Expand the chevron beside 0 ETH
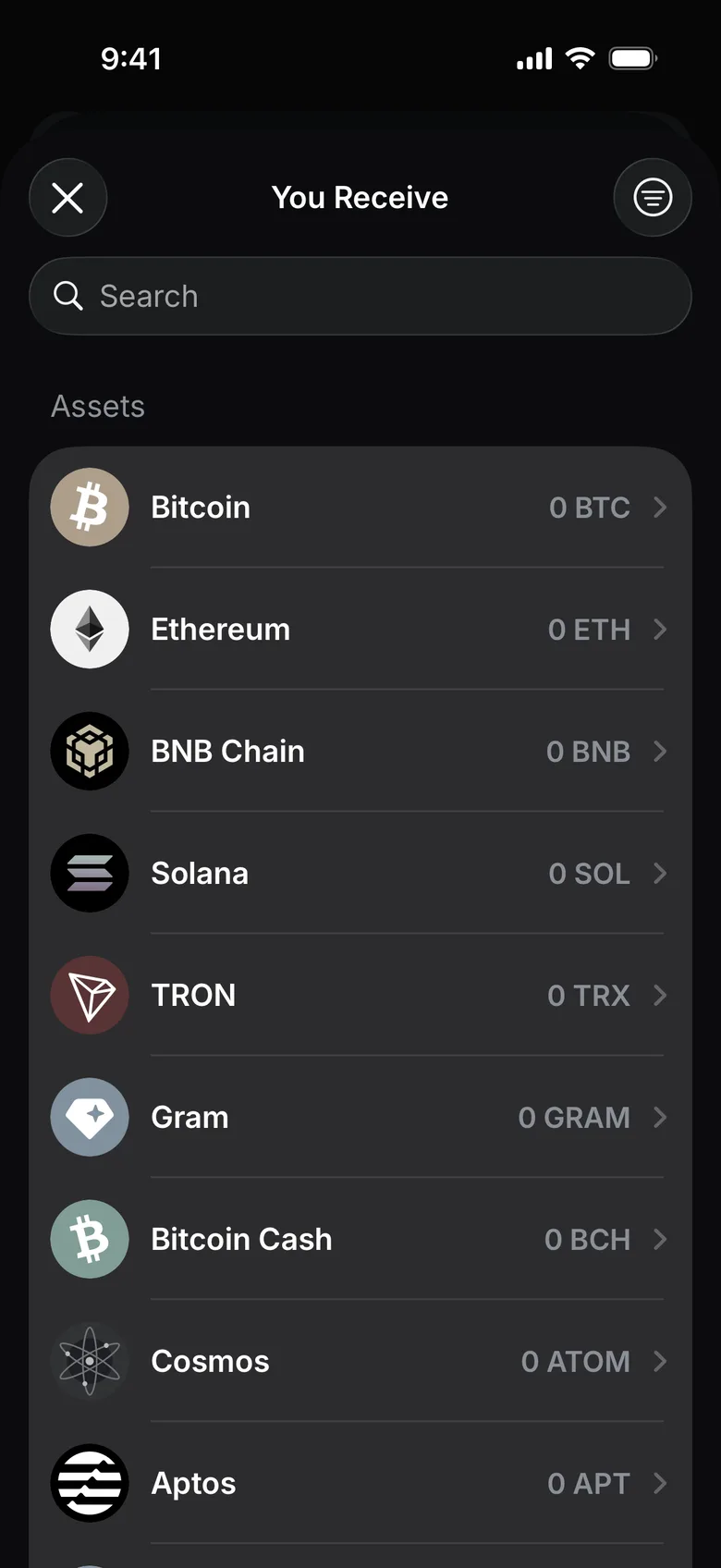 (x=660, y=630)
